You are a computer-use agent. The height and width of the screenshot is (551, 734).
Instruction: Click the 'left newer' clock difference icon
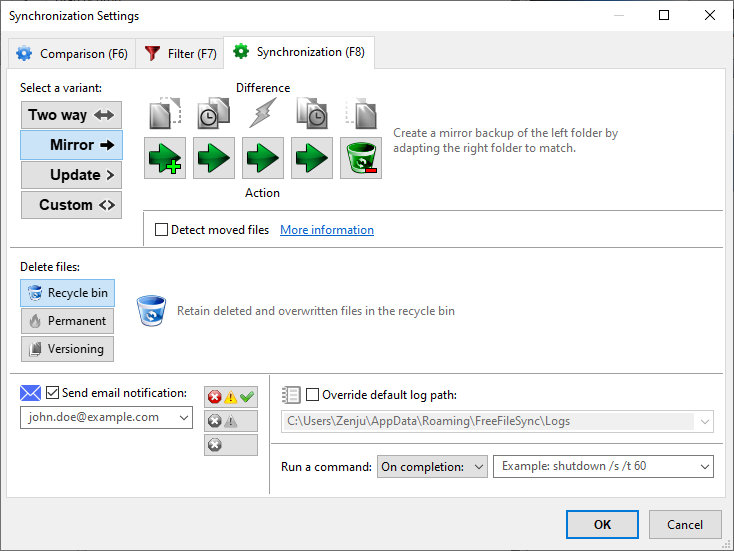[214, 113]
